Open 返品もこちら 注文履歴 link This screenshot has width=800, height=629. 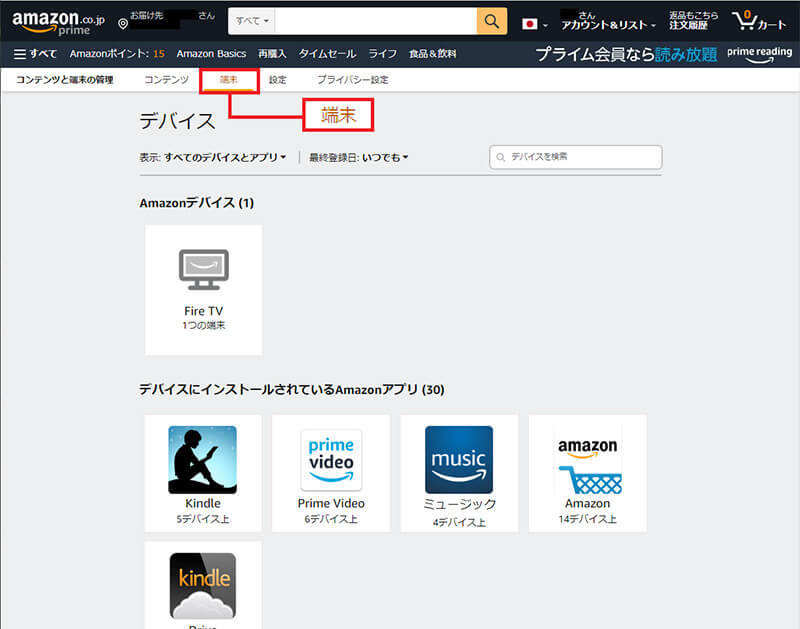click(693, 20)
